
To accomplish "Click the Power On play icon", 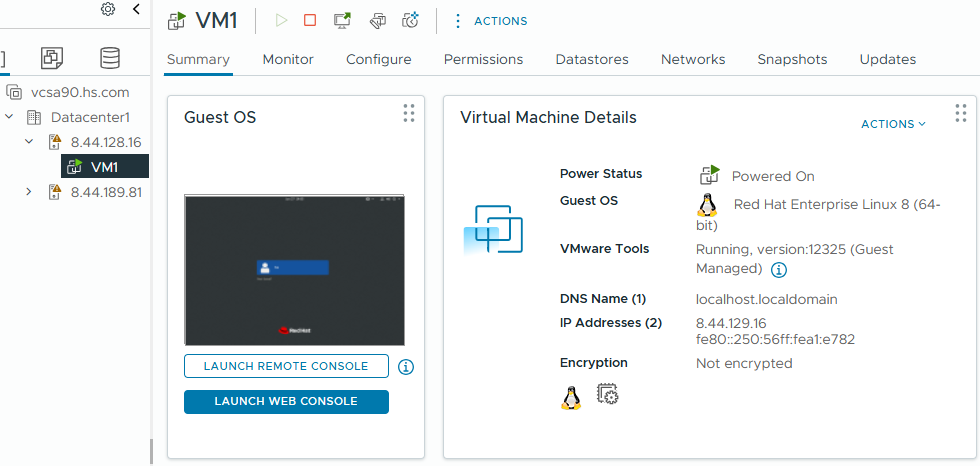I will click(281, 21).
